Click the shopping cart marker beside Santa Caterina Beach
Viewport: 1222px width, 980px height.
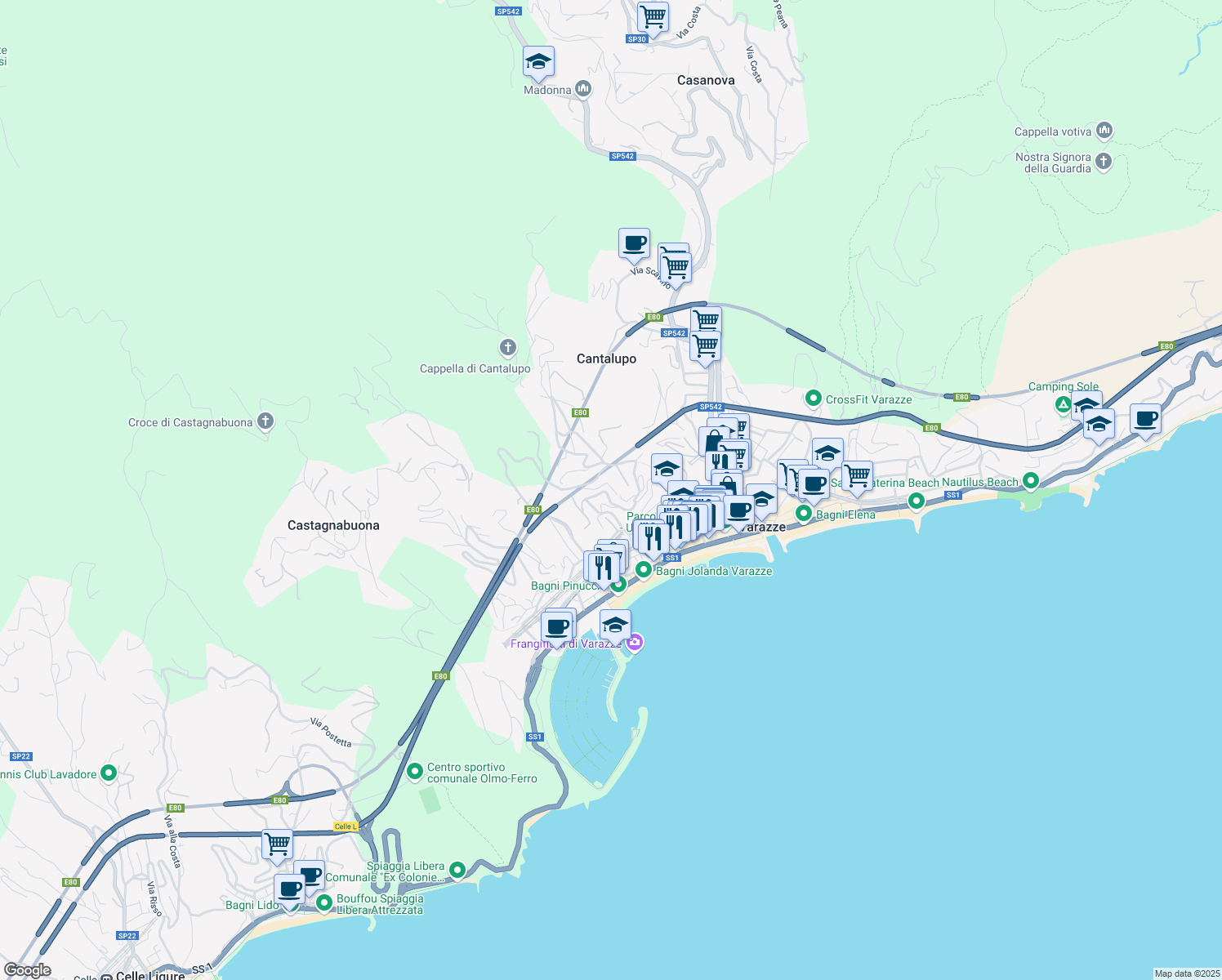coord(857,475)
